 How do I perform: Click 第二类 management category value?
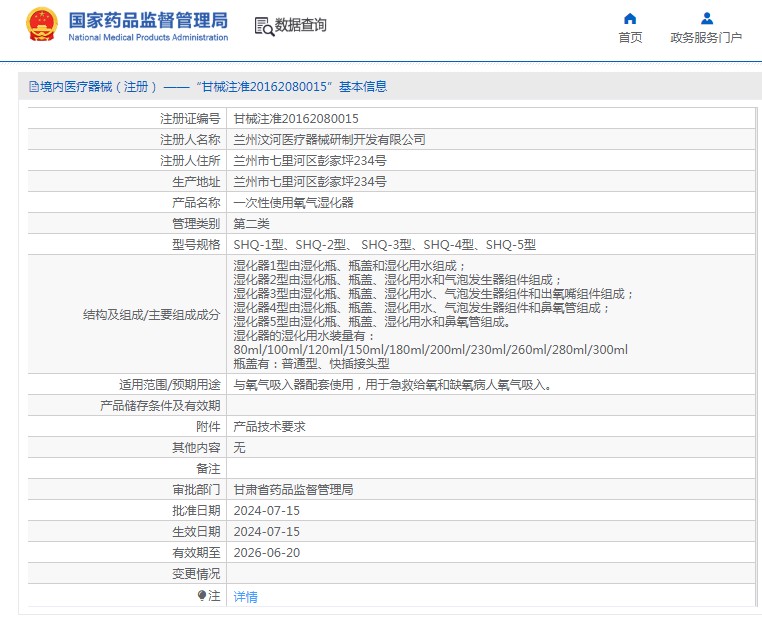251,224
